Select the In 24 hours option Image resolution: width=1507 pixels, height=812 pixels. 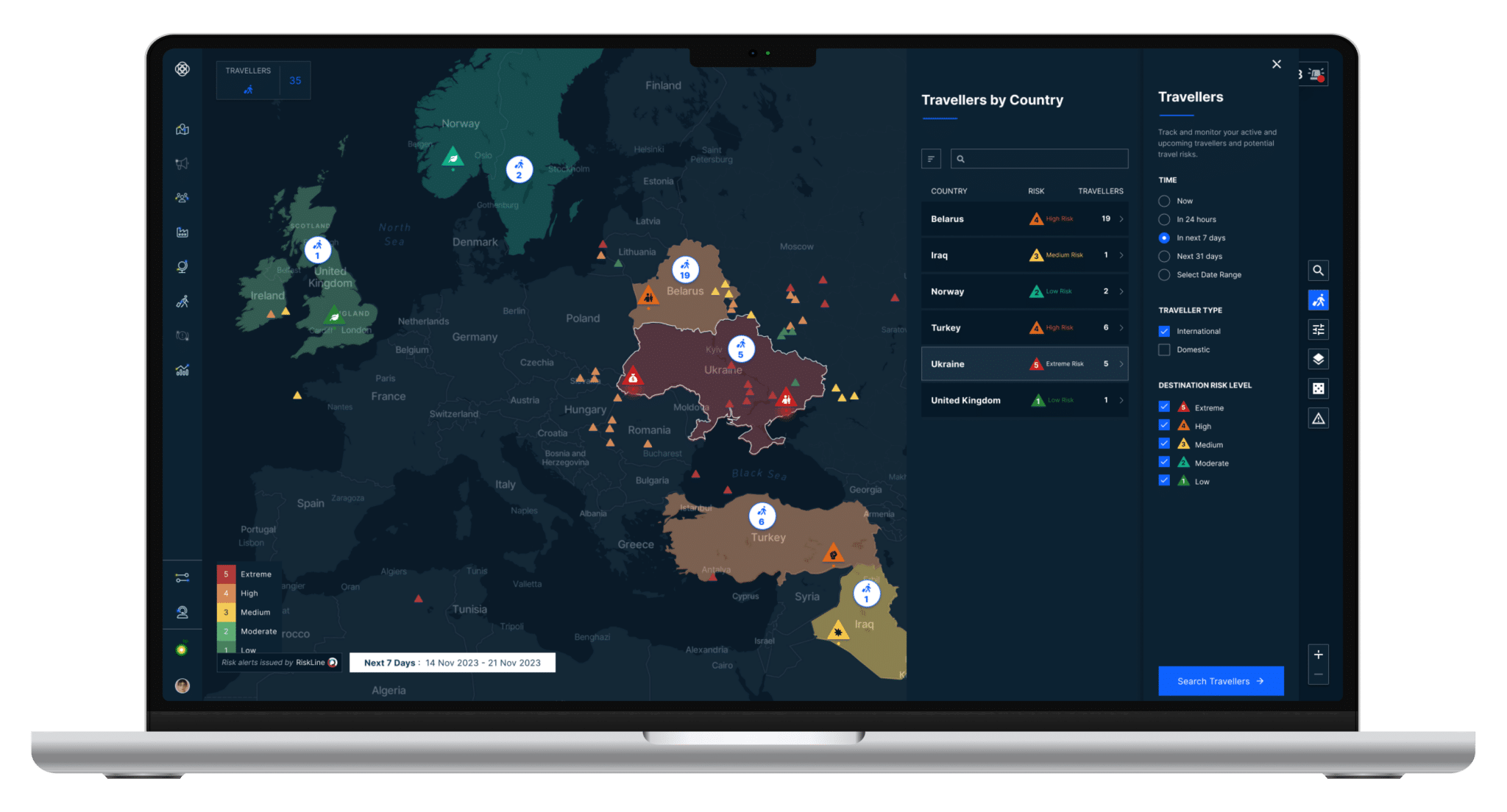click(x=1164, y=219)
